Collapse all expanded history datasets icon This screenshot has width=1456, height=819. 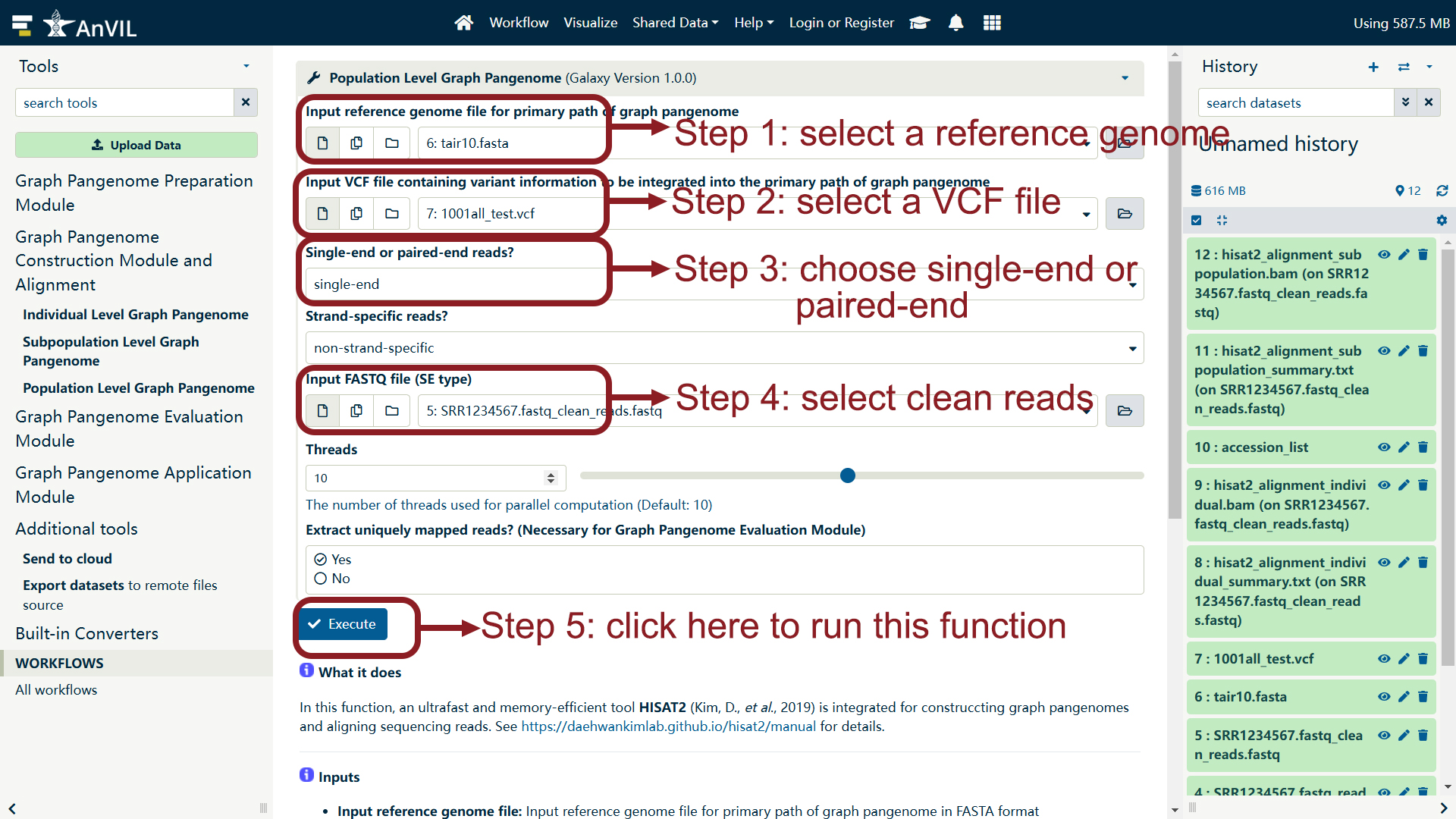pos(1222,220)
